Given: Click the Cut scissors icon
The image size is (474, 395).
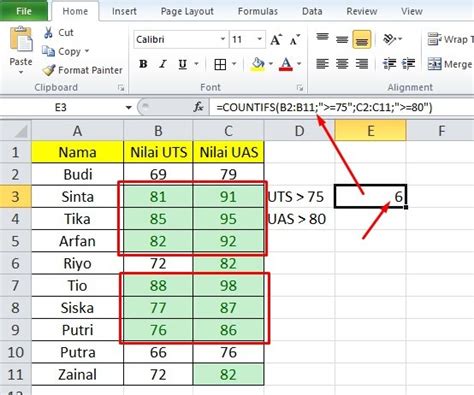Looking at the screenshot, I should [x=48, y=33].
